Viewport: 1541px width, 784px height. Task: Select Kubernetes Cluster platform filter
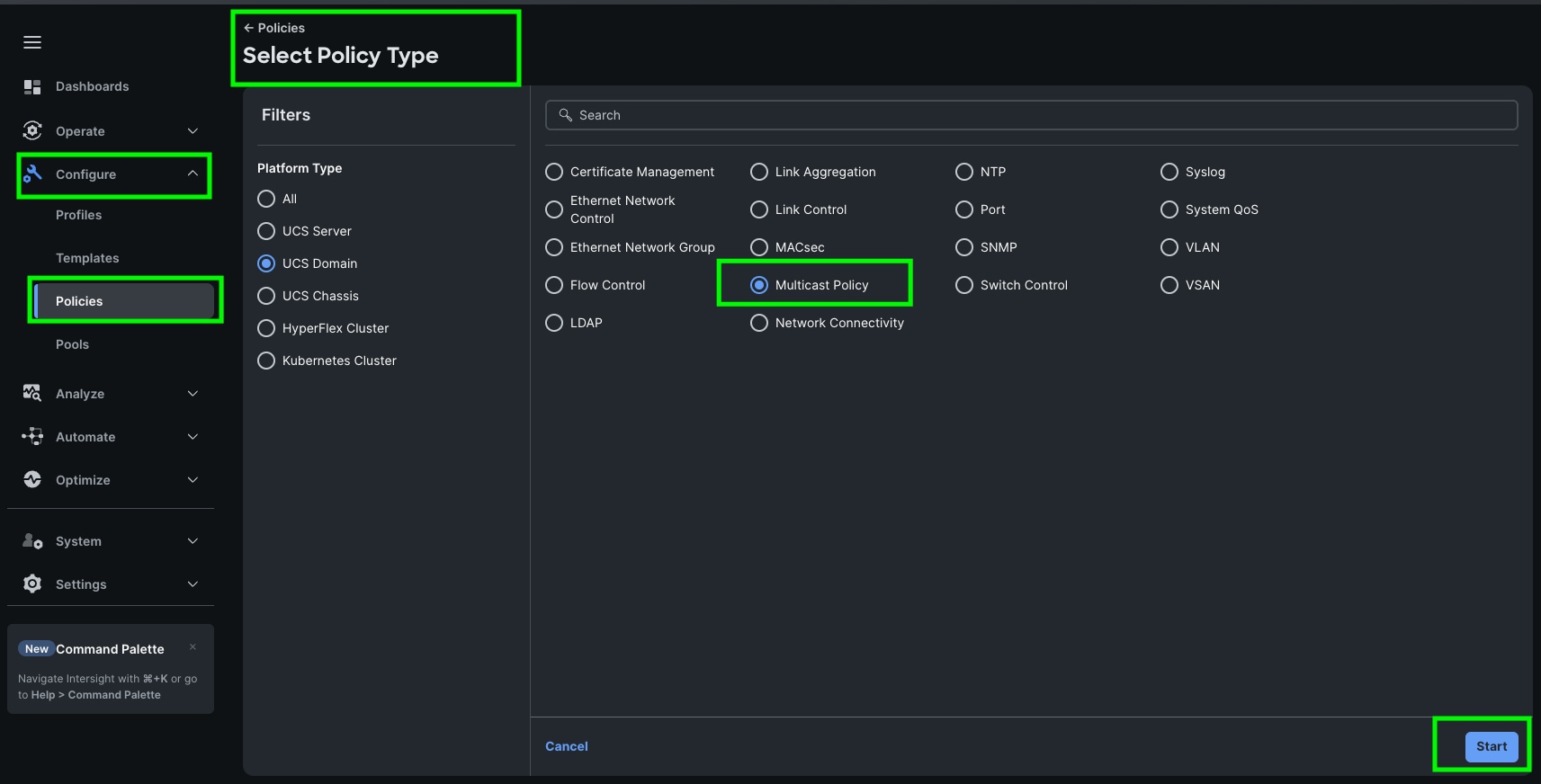[266, 361]
